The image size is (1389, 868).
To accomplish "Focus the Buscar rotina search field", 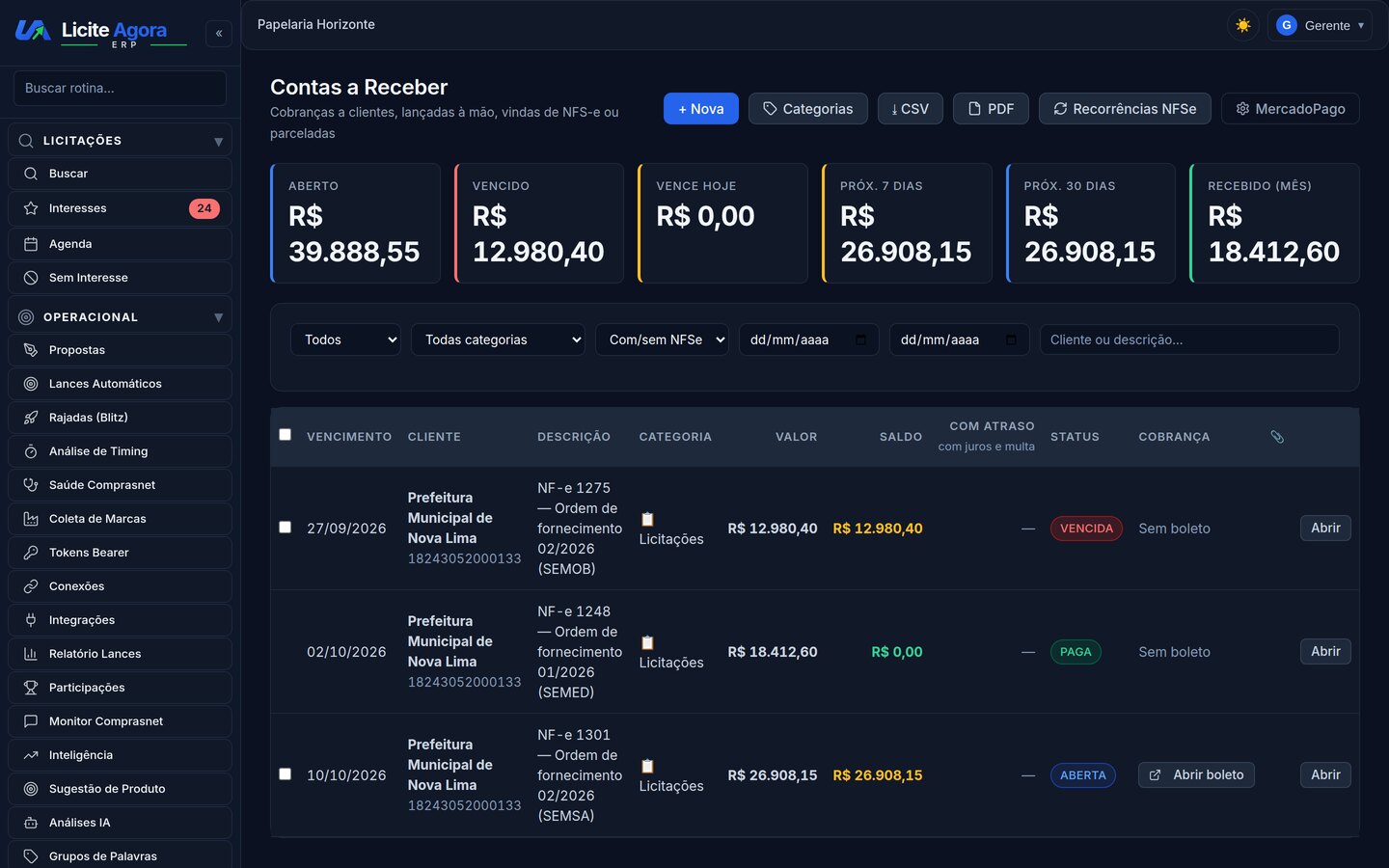I will pos(120,88).
